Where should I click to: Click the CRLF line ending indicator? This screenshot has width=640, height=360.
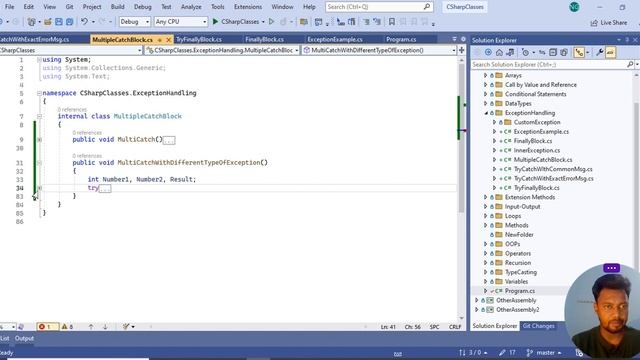(x=455, y=327)
